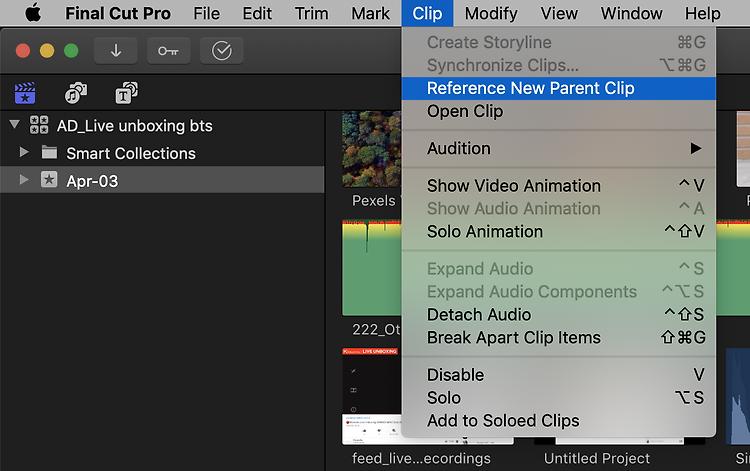Choose Detach Audio

coord(559,315)
